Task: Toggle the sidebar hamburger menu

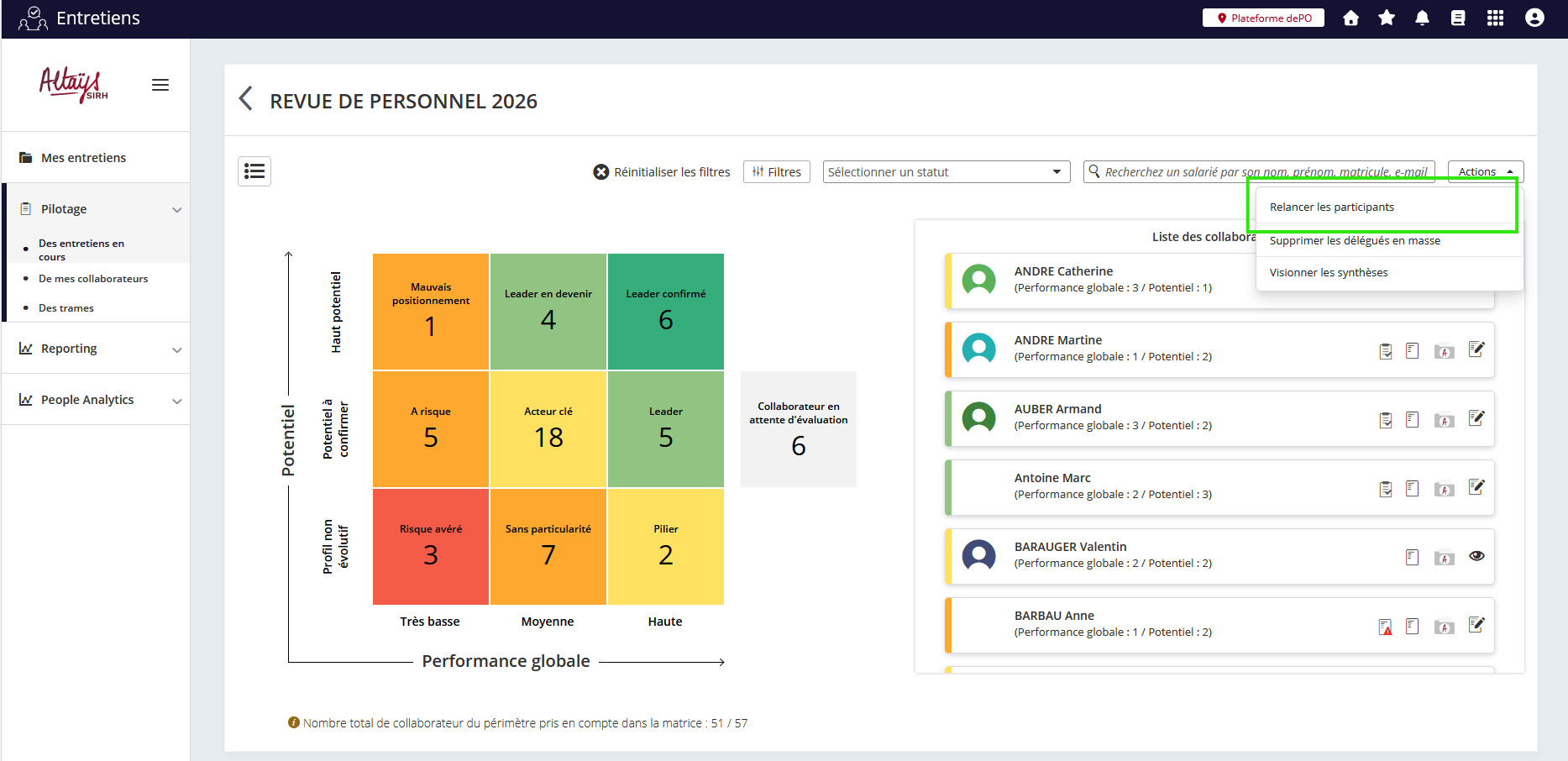Action: pos(160,85)
